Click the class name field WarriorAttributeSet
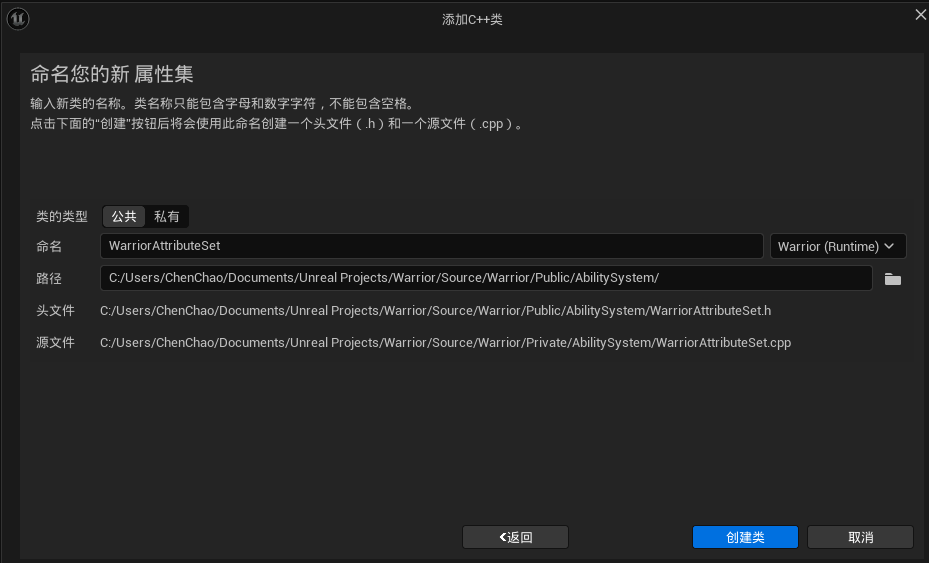929x563 pixels. (431, 246)
